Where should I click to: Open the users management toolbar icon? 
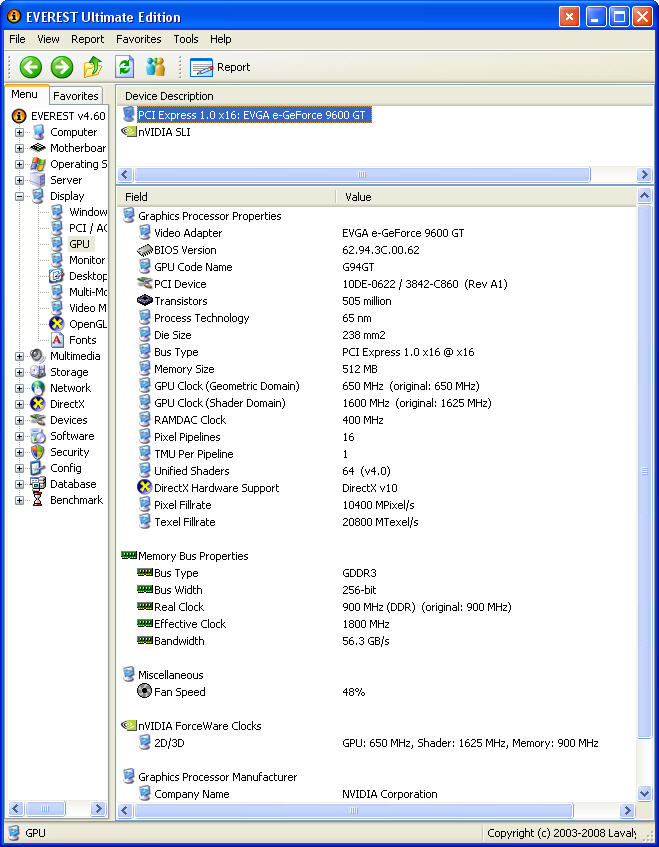pyautogui.click(x=156, y=67)
